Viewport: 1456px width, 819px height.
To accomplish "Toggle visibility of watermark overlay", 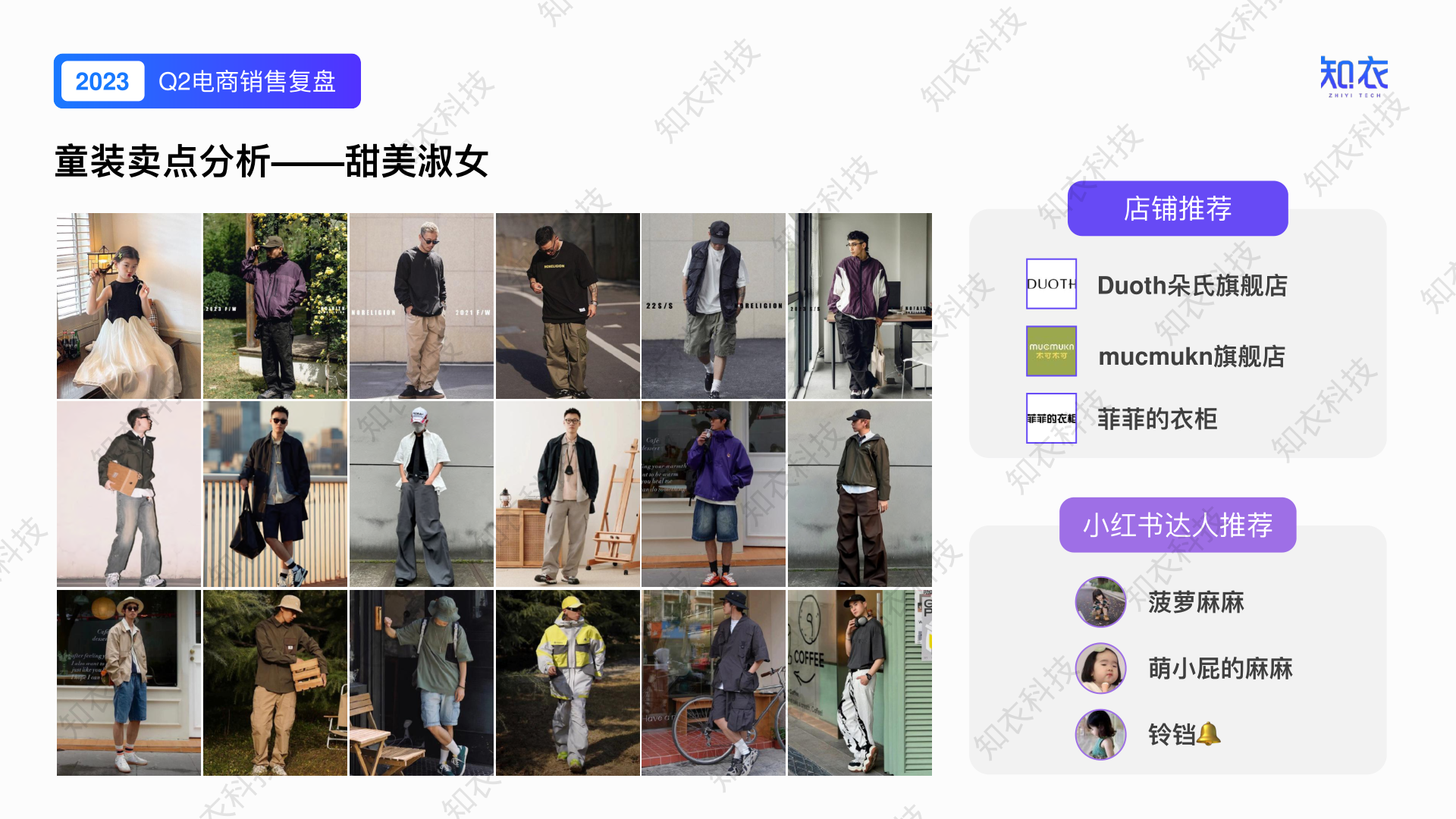I will [1355, 75].
